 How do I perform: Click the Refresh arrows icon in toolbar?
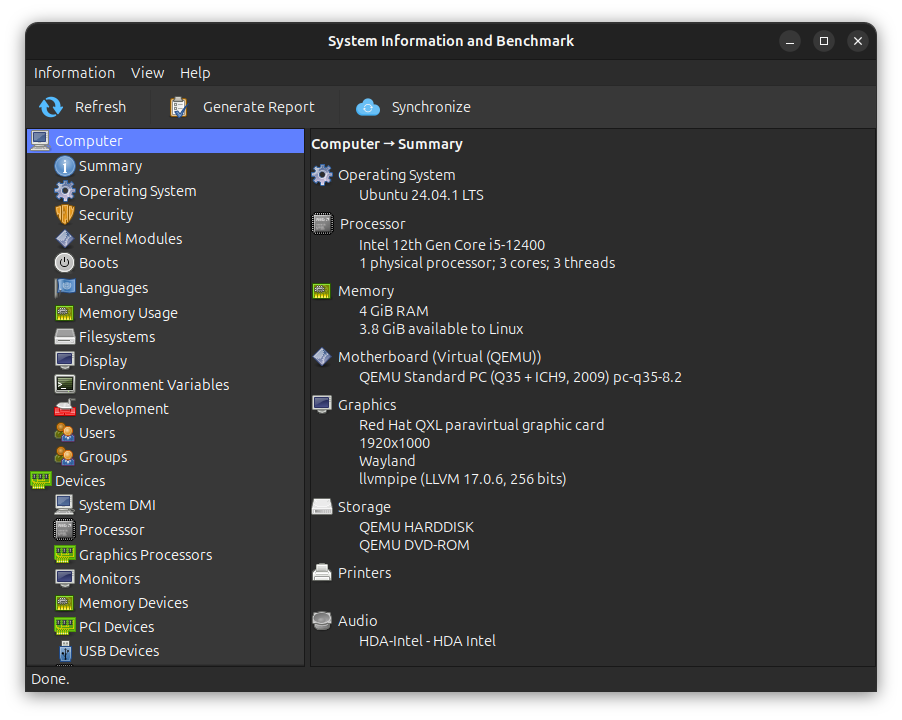pyautogui.click(x=51, y=107)
